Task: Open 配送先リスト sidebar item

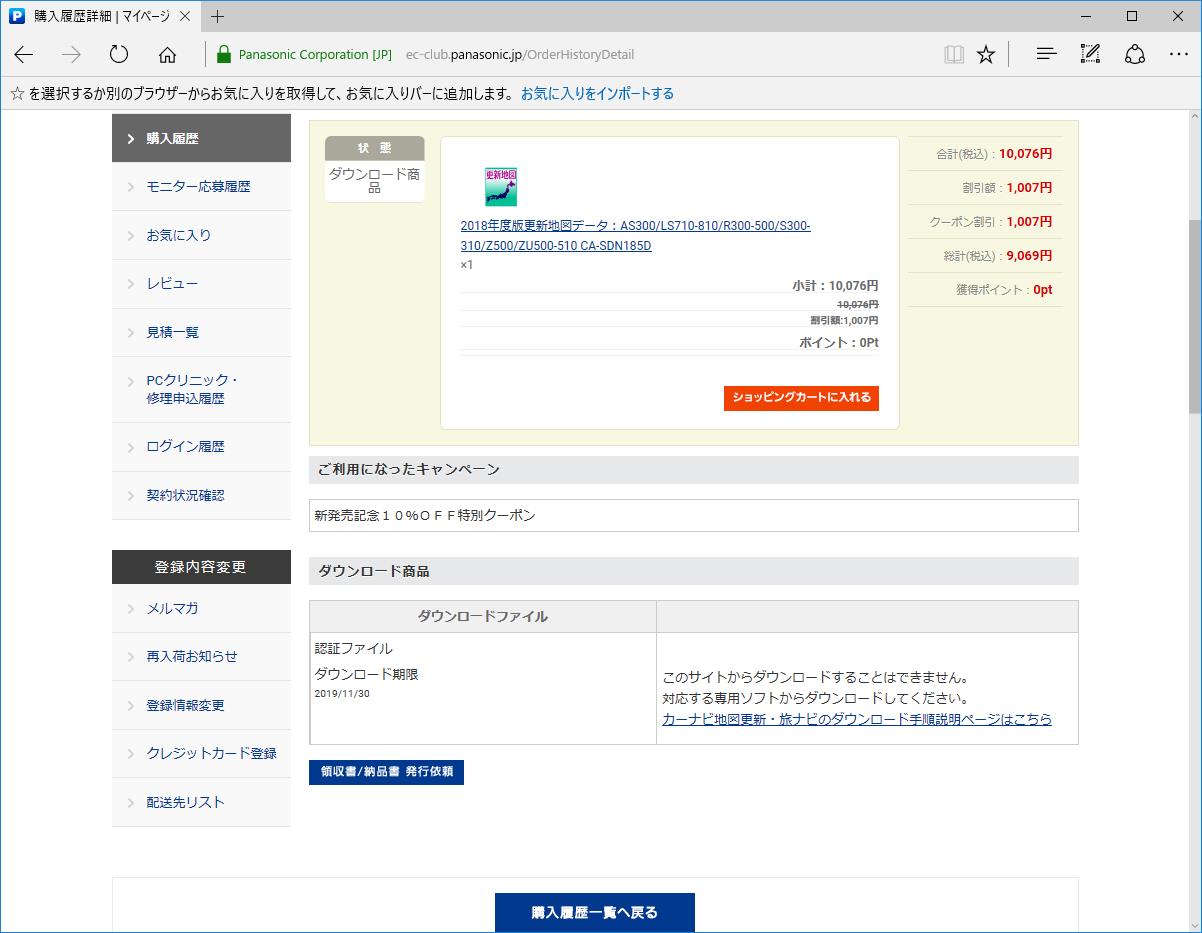Action: click(x=201, y=802)
